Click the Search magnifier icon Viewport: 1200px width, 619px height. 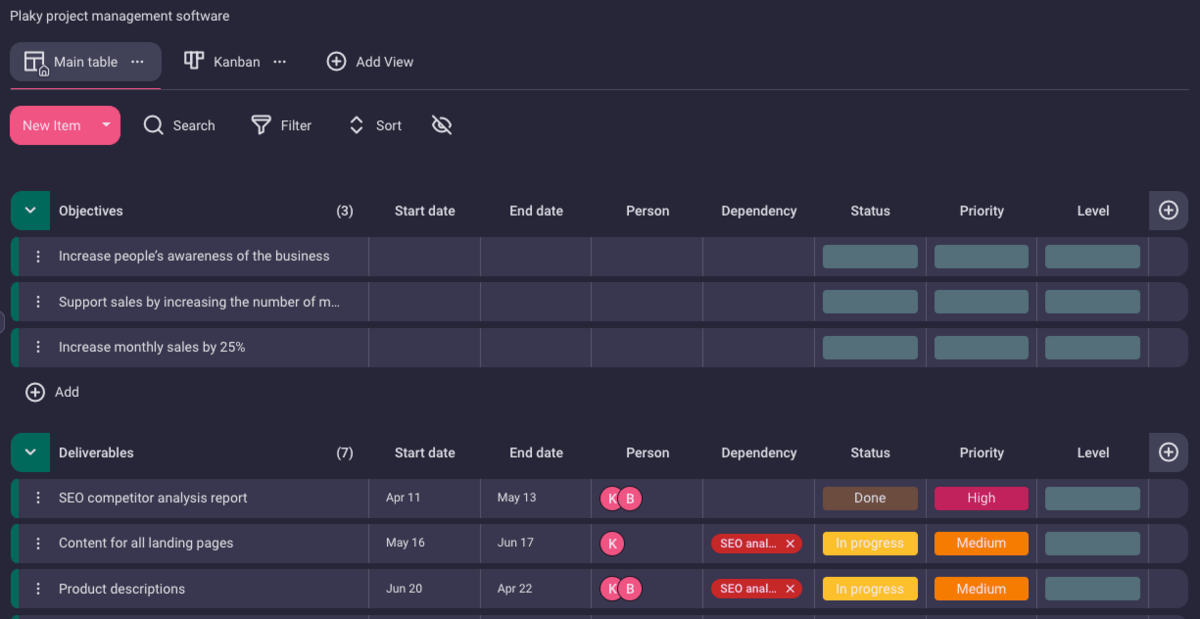click(153, 125)
